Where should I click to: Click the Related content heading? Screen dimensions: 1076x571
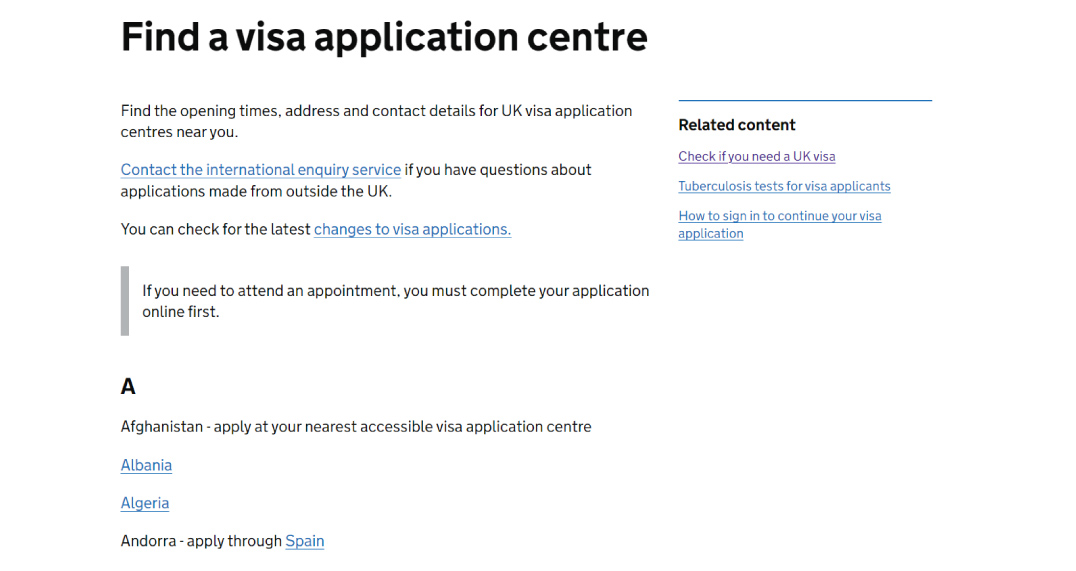click(737, 125)
